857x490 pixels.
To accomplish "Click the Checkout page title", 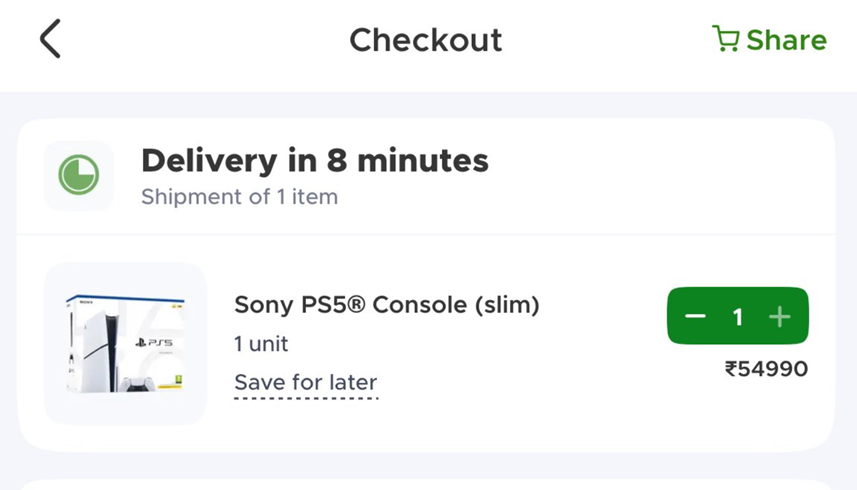I will coord(425,40).
